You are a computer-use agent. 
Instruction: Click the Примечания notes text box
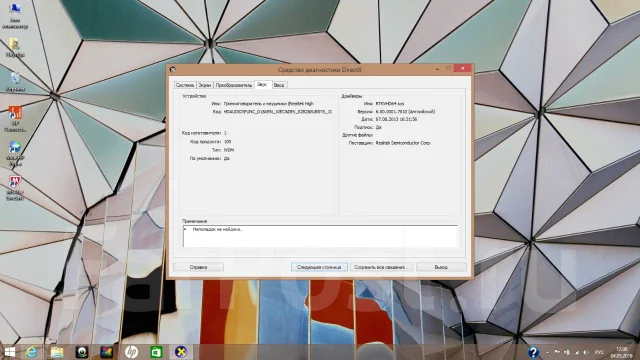click(x=320, y=236)
